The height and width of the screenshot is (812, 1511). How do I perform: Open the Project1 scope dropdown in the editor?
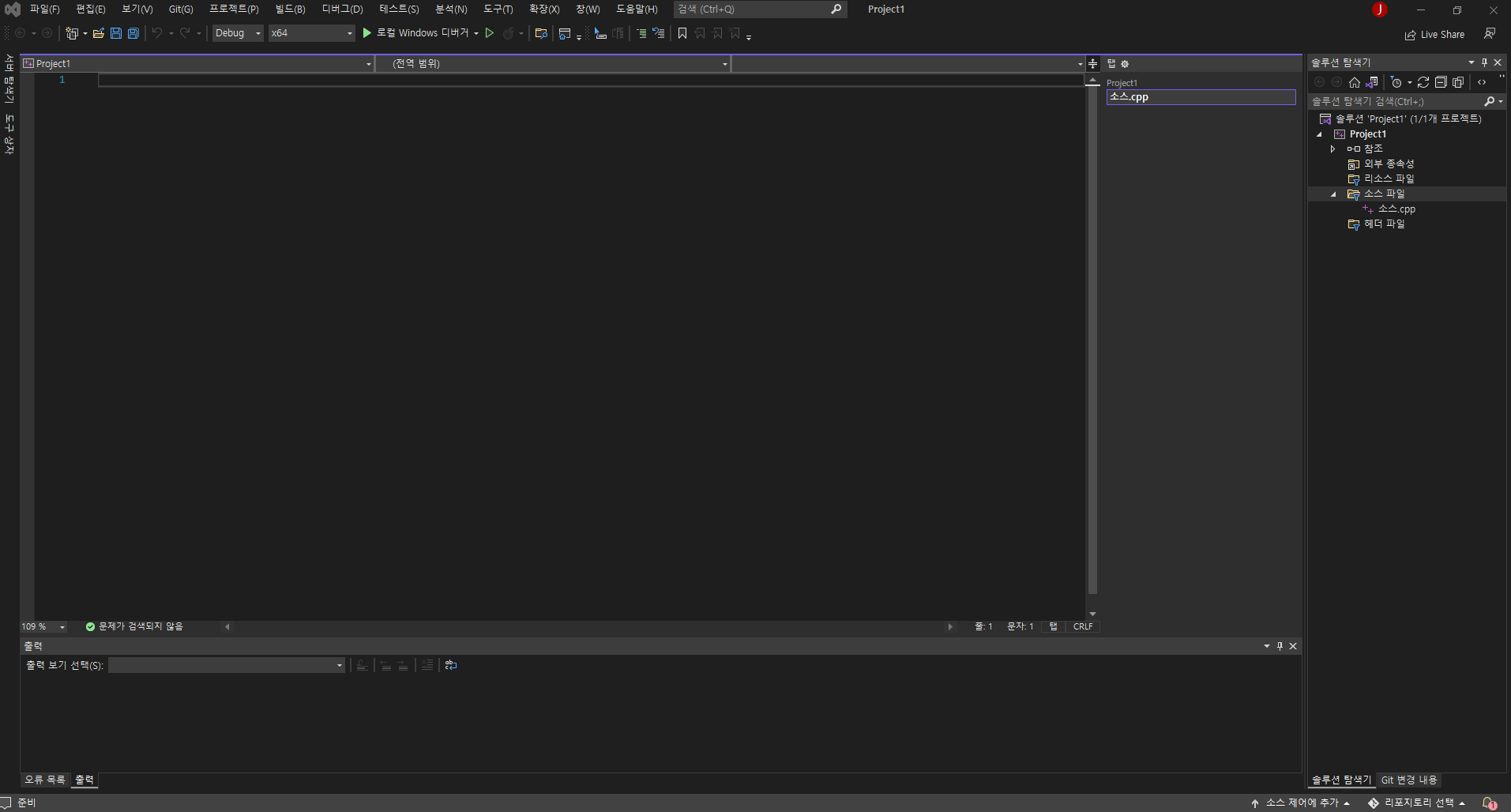pyautogui.click(x=197, y=63)
